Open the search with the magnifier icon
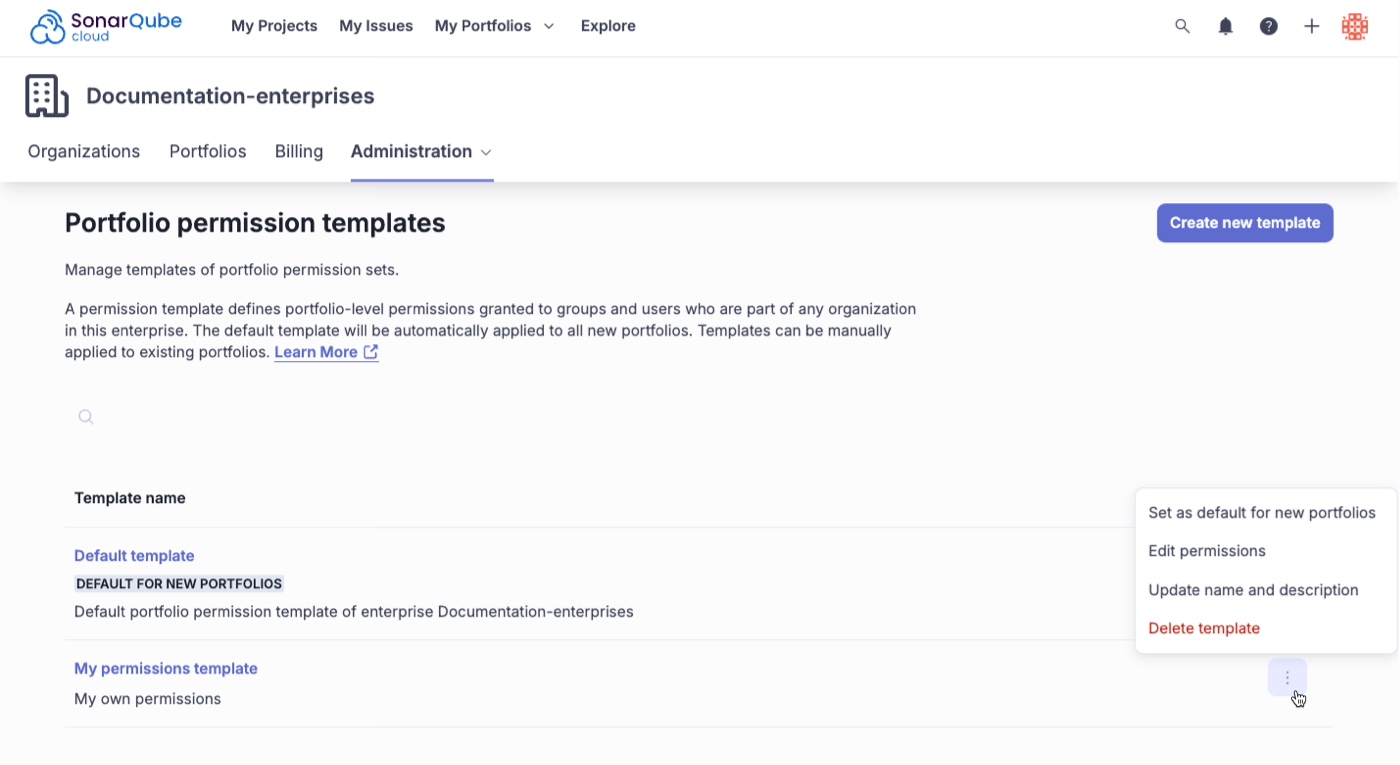1400x765 pixels. coord(1182,26)
